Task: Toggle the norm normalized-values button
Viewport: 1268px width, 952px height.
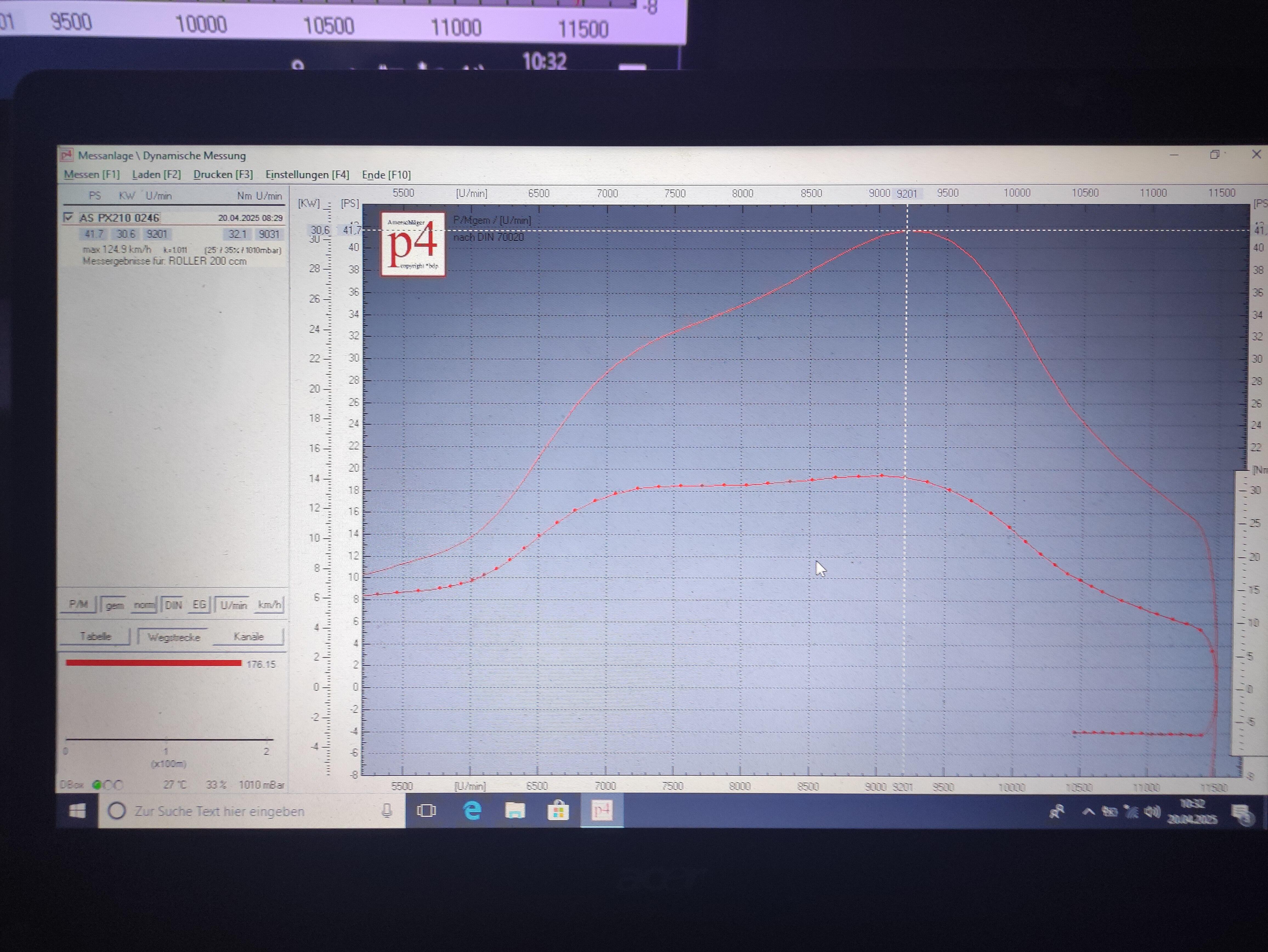Action: (x=143, y=605)
